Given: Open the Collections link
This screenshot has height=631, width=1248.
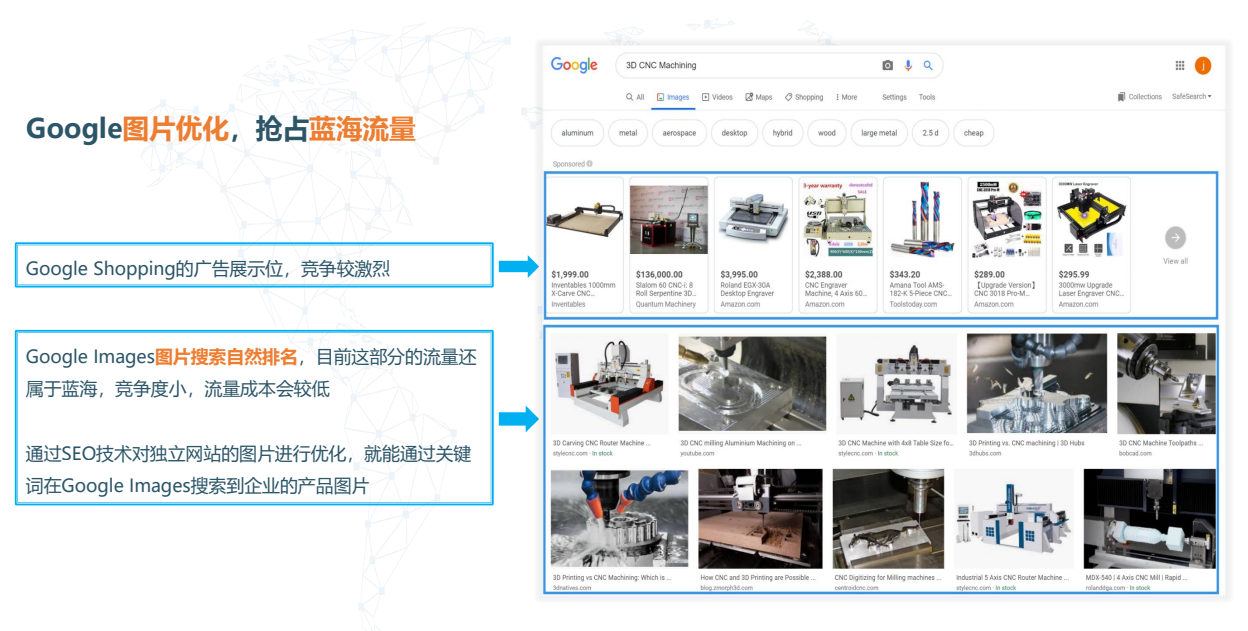Looking at the screenshot, I should pos(1140,97).
